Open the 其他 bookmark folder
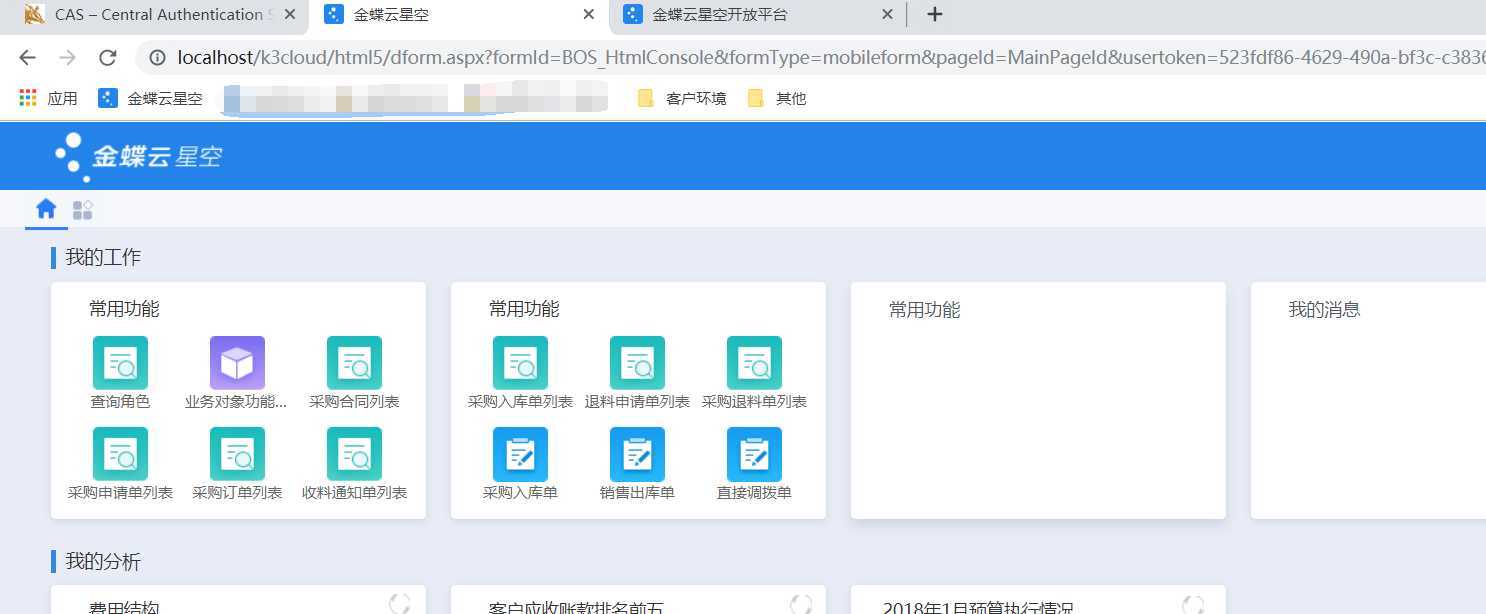 point(777,98)
